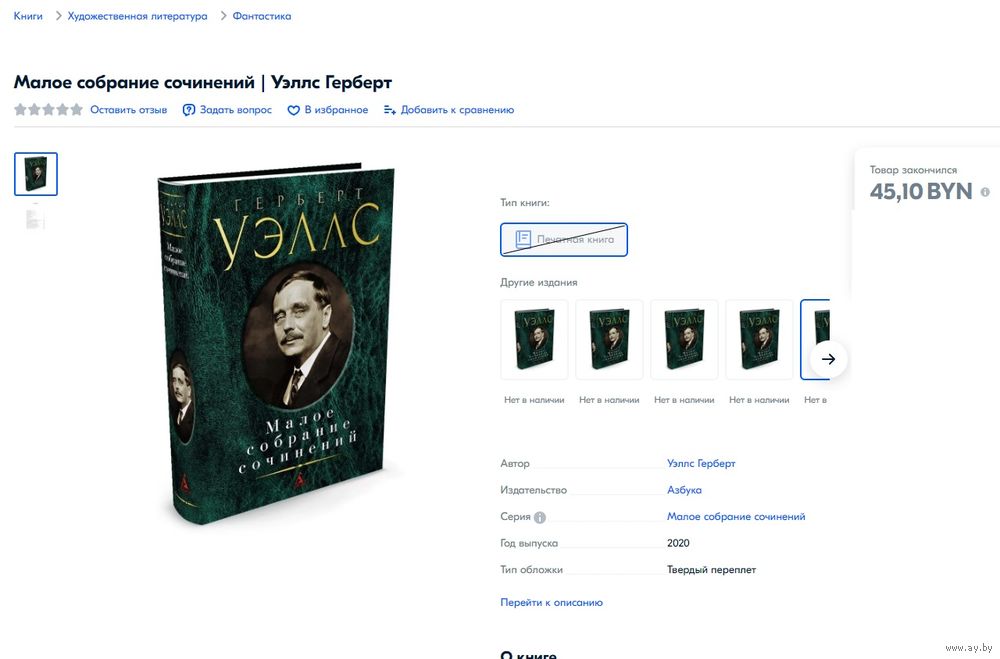This screenshot has height=659, width=1000.
Task: Click the info icon next to Серия
Action: click(540, 517)
